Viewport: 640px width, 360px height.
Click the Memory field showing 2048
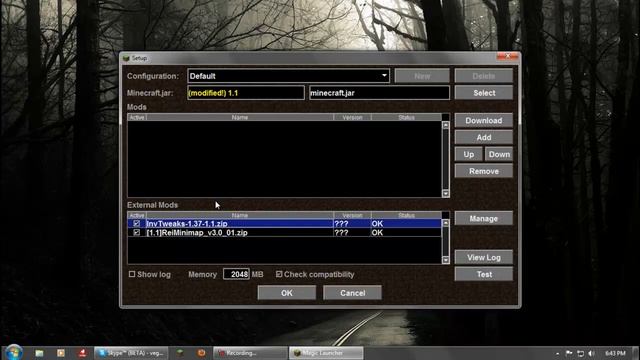[x=236, y=274]
